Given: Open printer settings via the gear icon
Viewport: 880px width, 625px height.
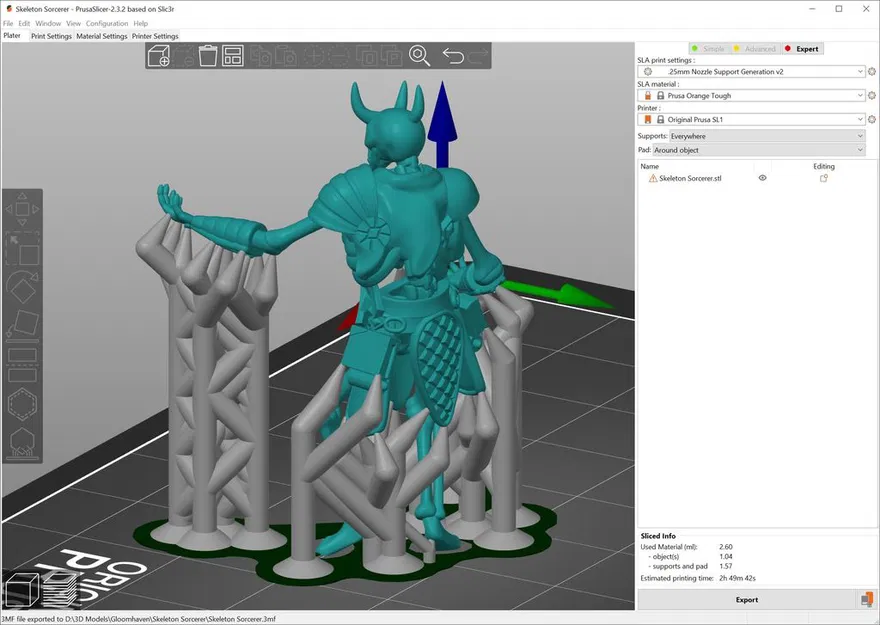Looking at the screenshot, I should (870, 119).
